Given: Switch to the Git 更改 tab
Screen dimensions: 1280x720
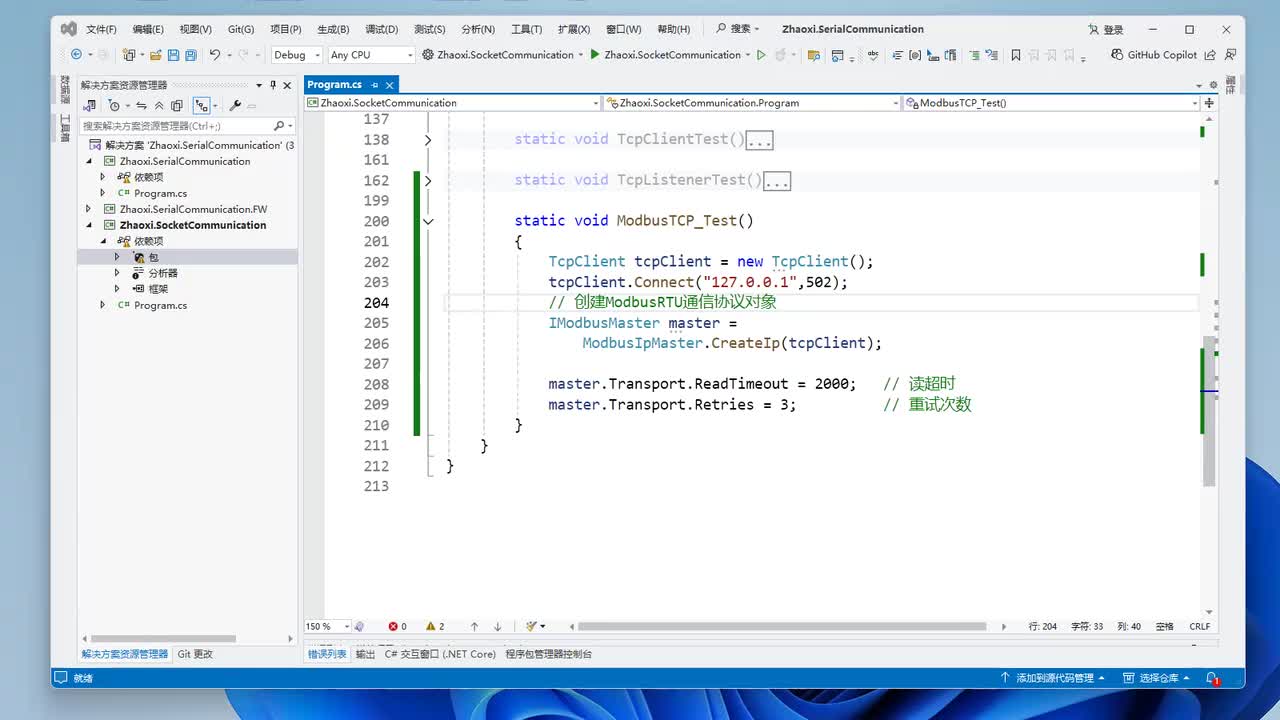Looking at the screenshot, I should [195, 654].
